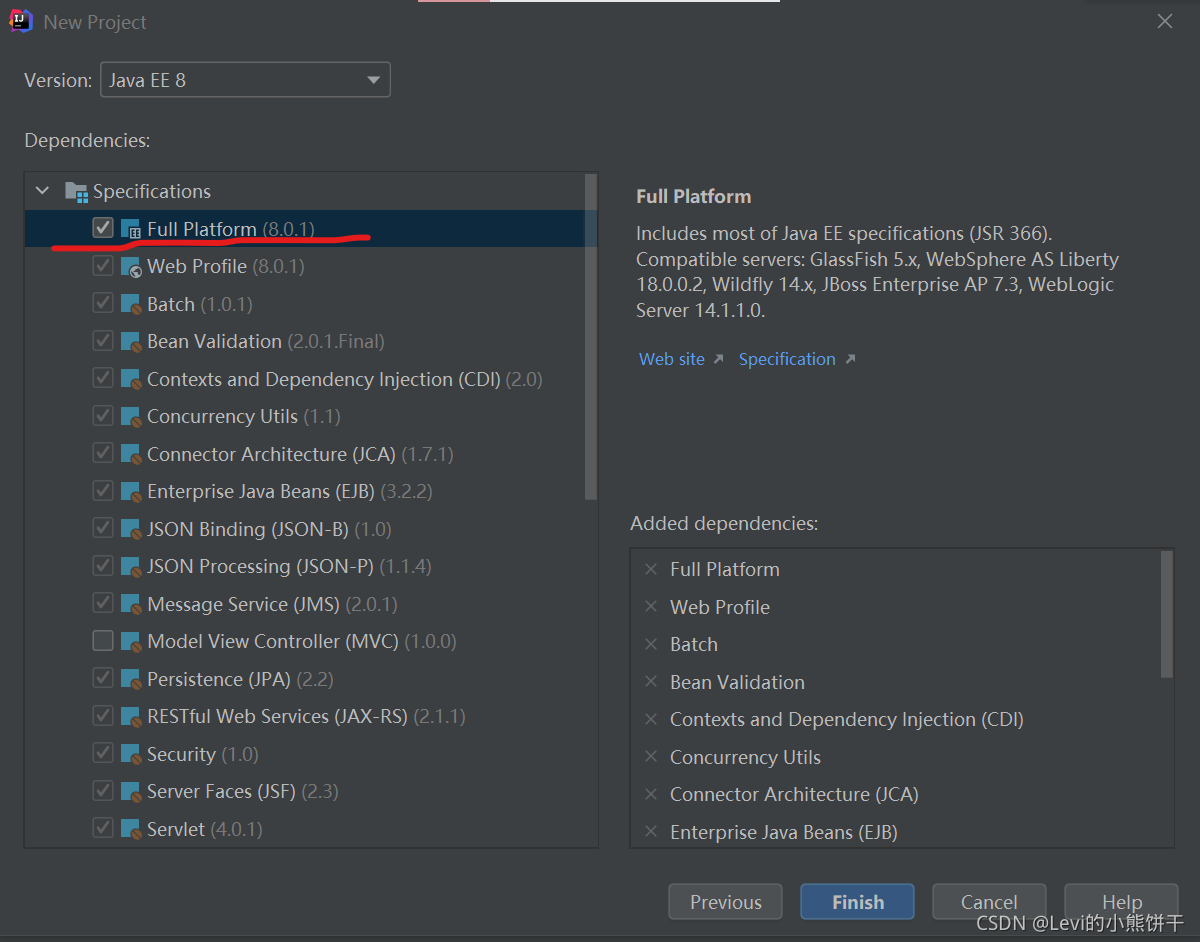Image resolution: width=1200 pixels, height=942 pixels.
Task: Toggle the Servlet checkbox
Action: (x=103, y=828)
